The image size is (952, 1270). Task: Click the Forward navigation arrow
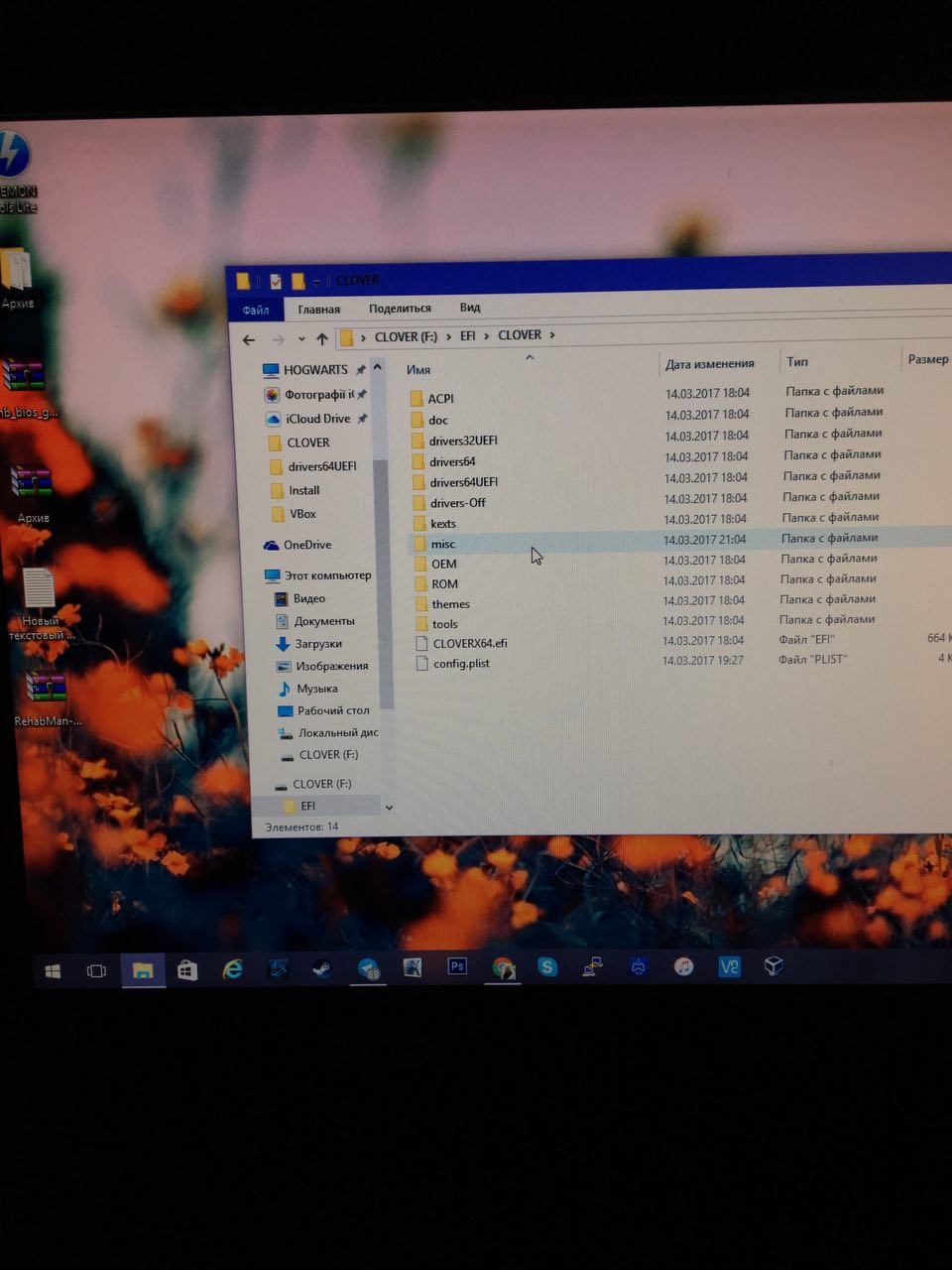(x=278, y=339)
